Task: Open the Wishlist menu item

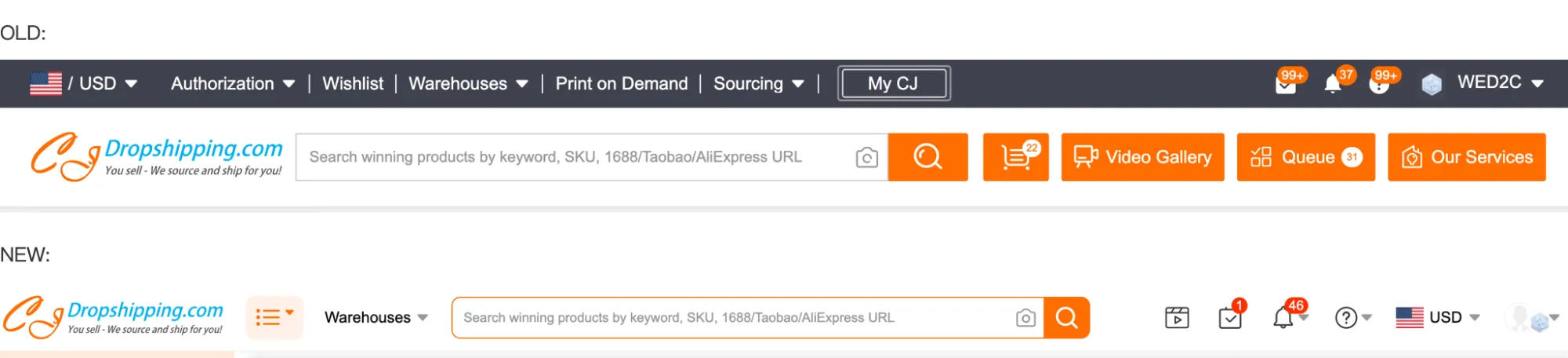Action: 353,83
